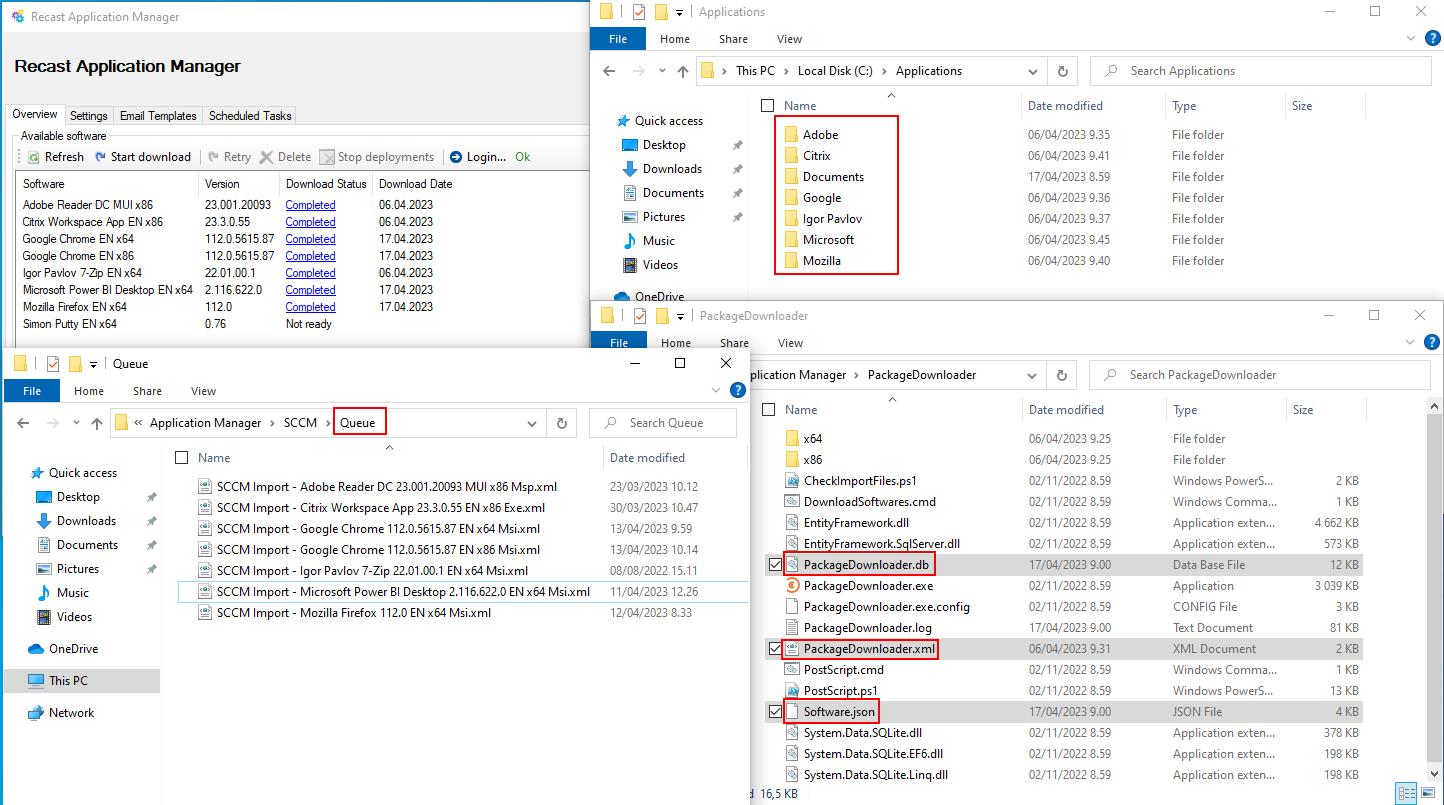This screenshot has height=805, width=1444.
Task: Go back in the Queue window
Action: point(24,423)
